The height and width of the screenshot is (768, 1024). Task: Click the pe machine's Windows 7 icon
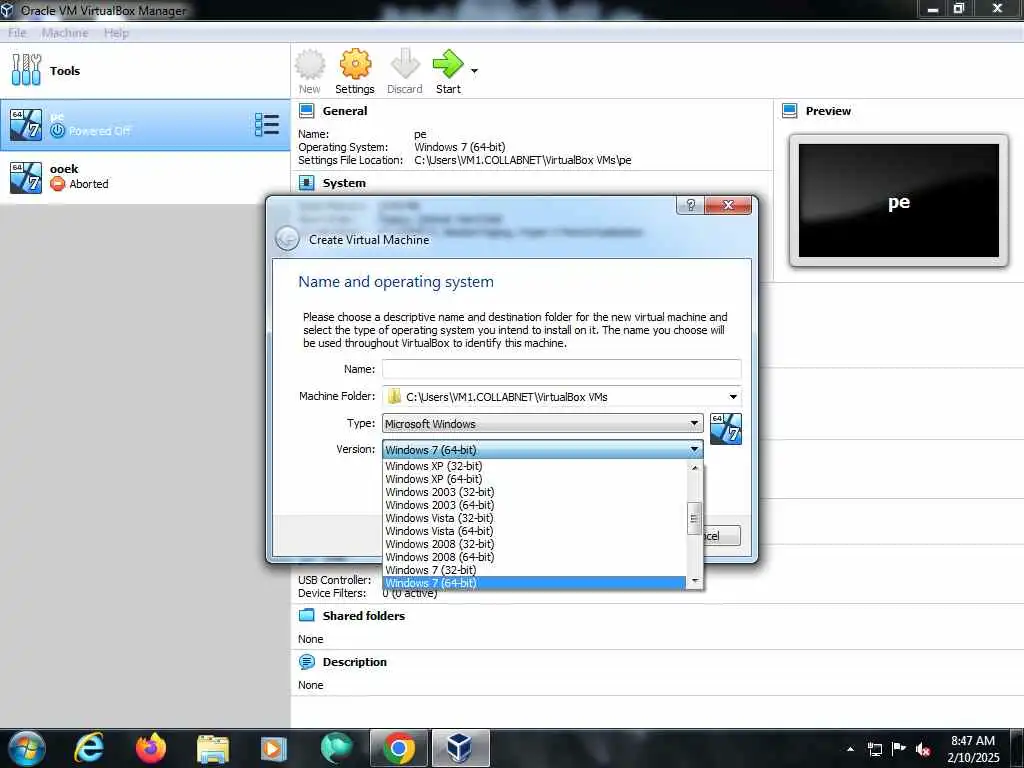click(x=26, y=125)
